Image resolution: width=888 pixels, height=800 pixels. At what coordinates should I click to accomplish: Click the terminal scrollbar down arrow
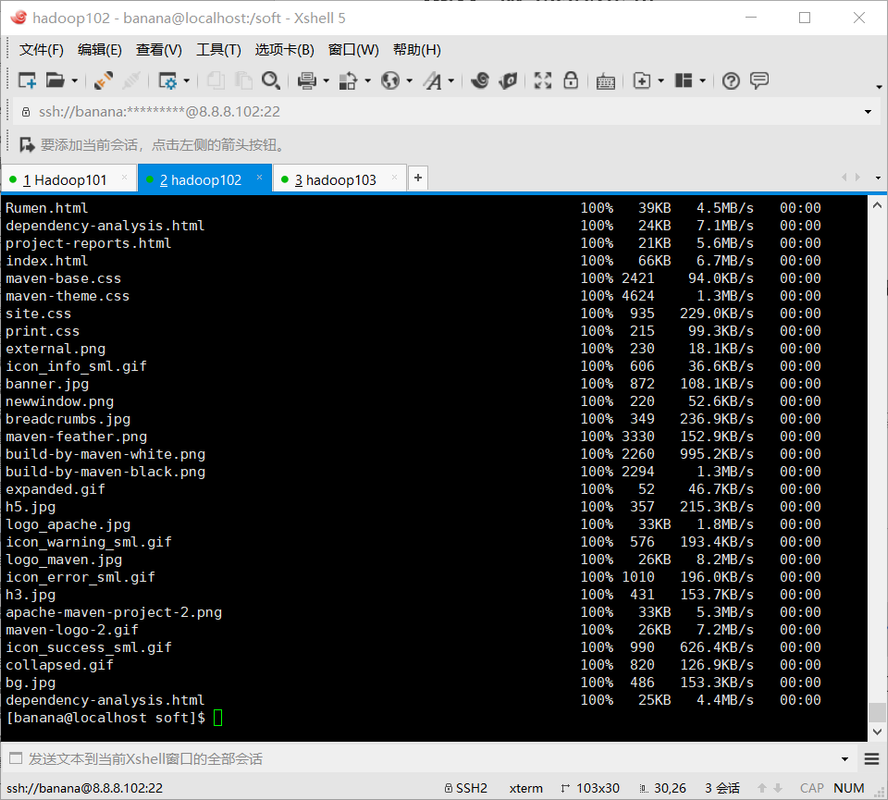click(877, 731)
